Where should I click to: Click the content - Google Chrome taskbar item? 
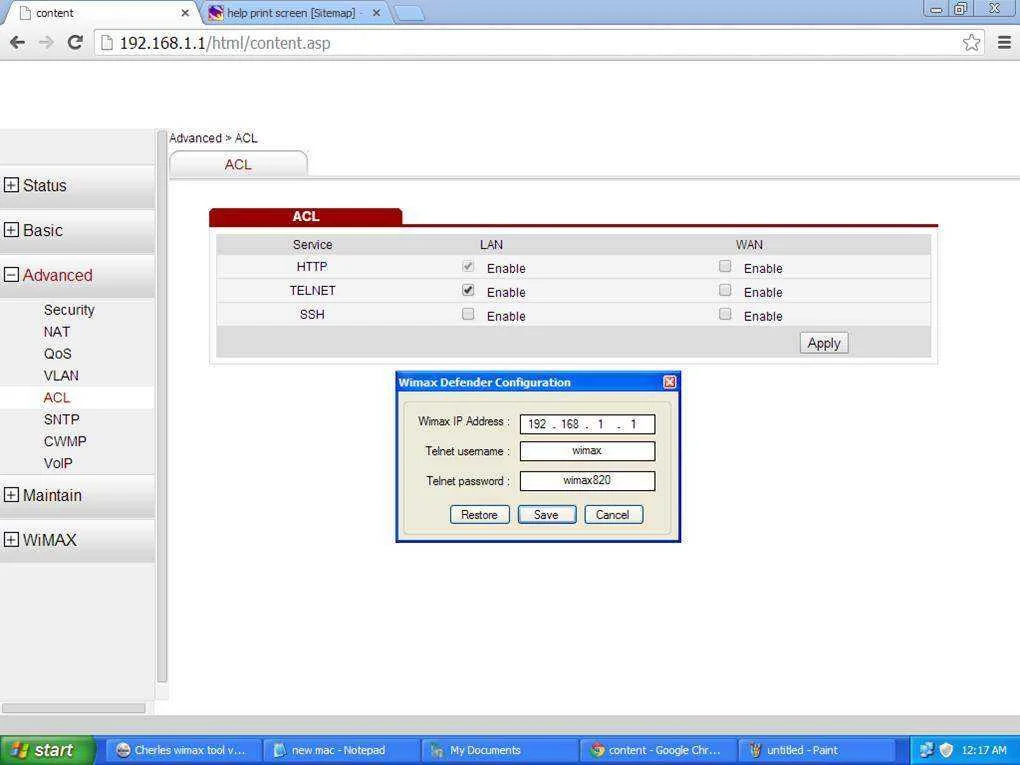[658, 750]
